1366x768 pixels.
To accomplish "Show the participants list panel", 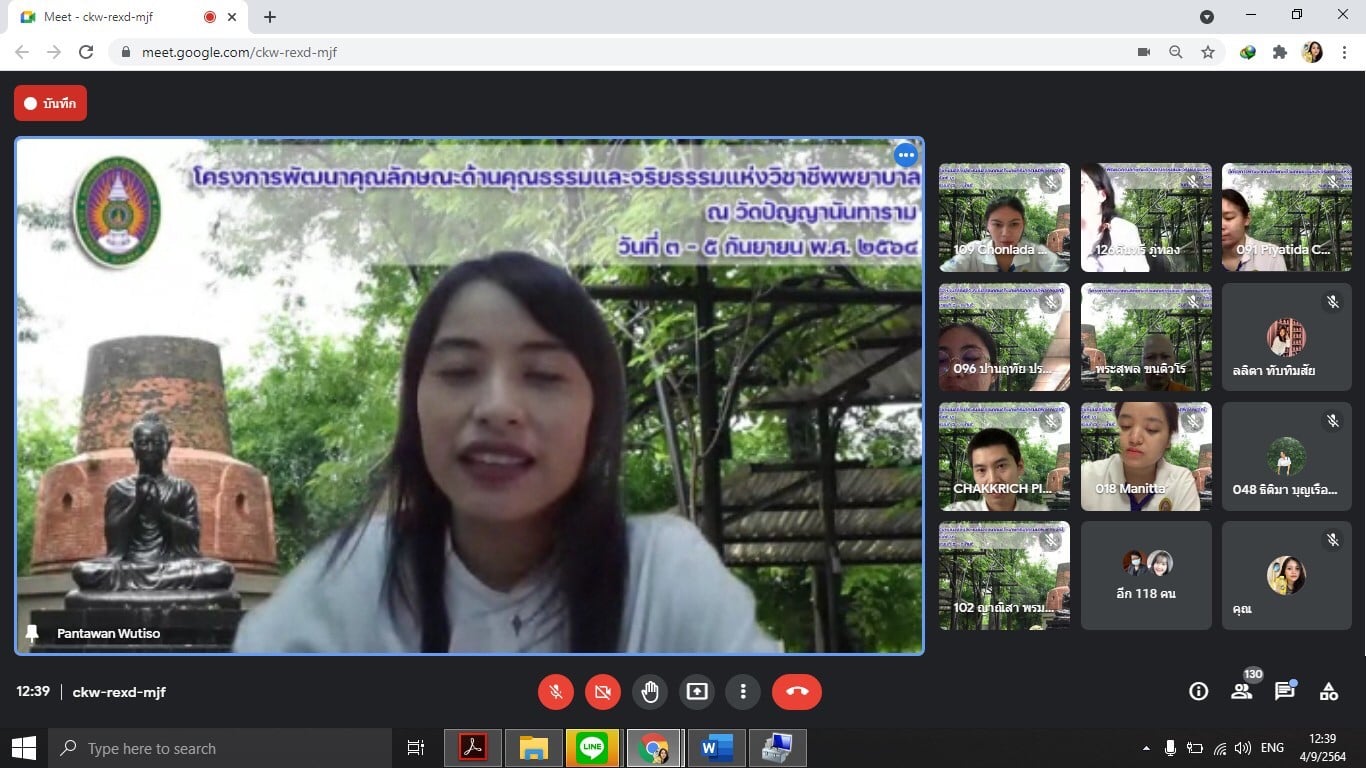I will point(1241,691).
